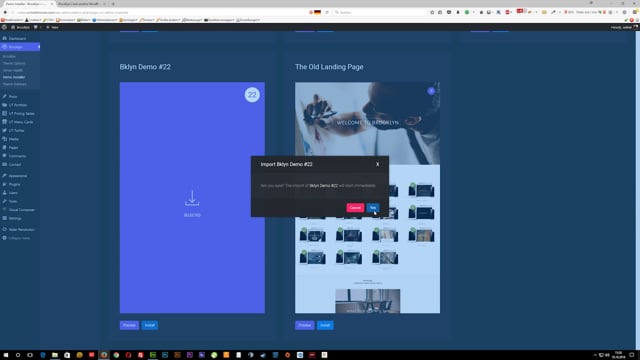Open the notification center in the taskbar
640x360 pixels.
[x=632, y=355]
